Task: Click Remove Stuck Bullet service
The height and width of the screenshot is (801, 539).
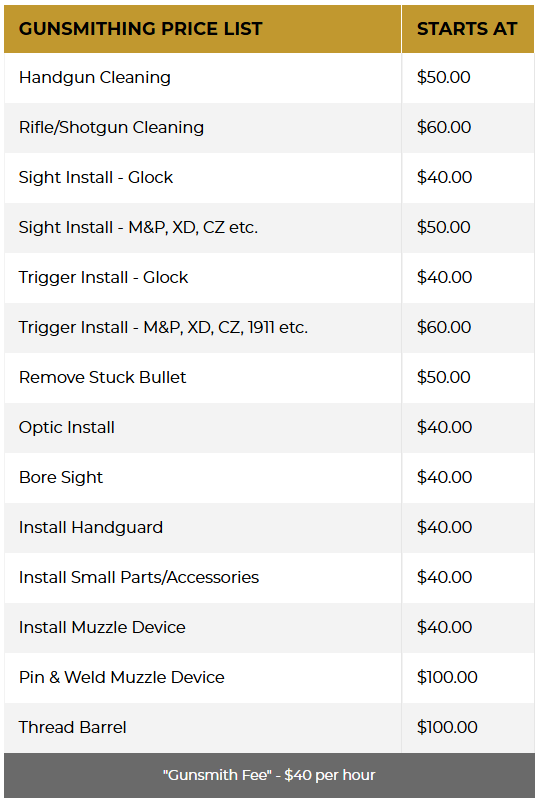Action: point(102,378)
